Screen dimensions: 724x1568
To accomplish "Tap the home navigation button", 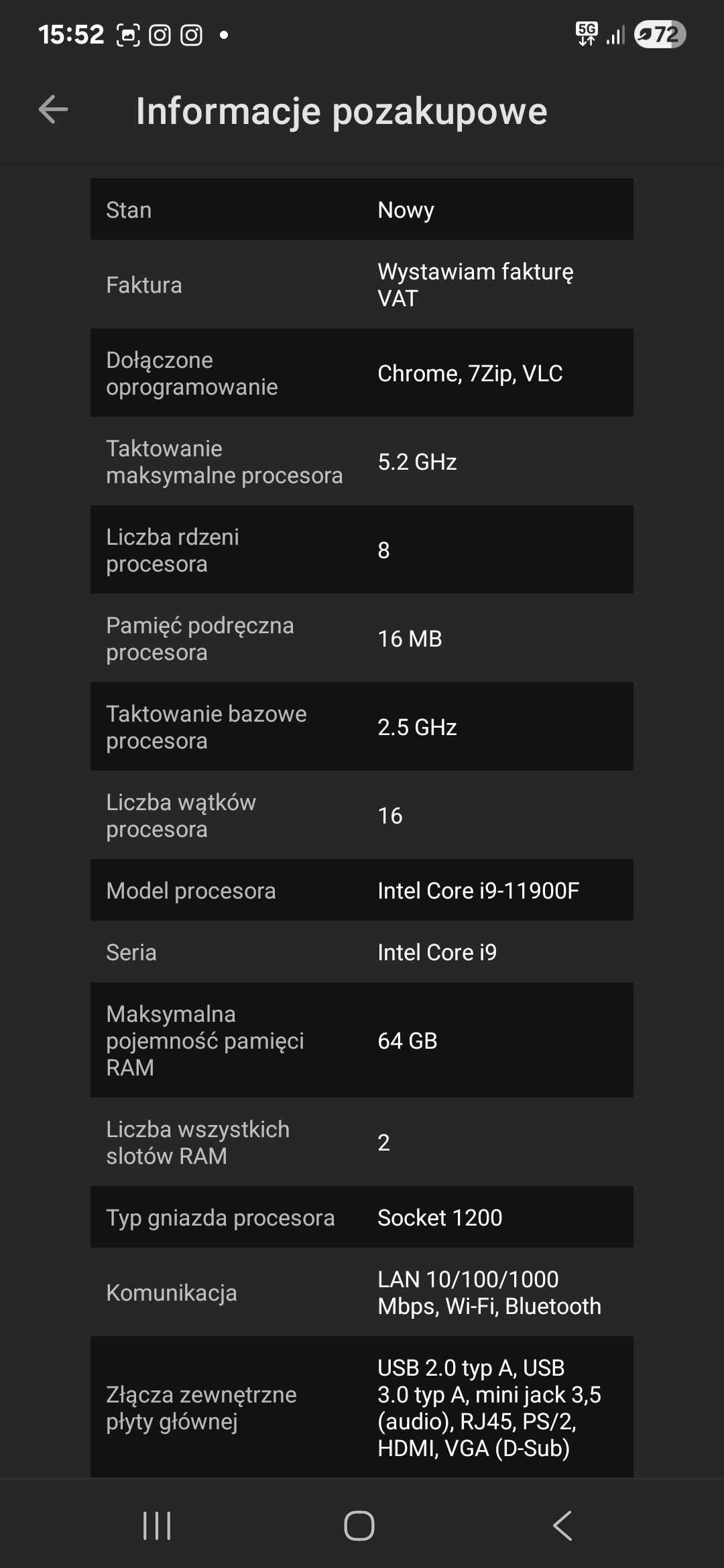I will tap(359, 1526).
